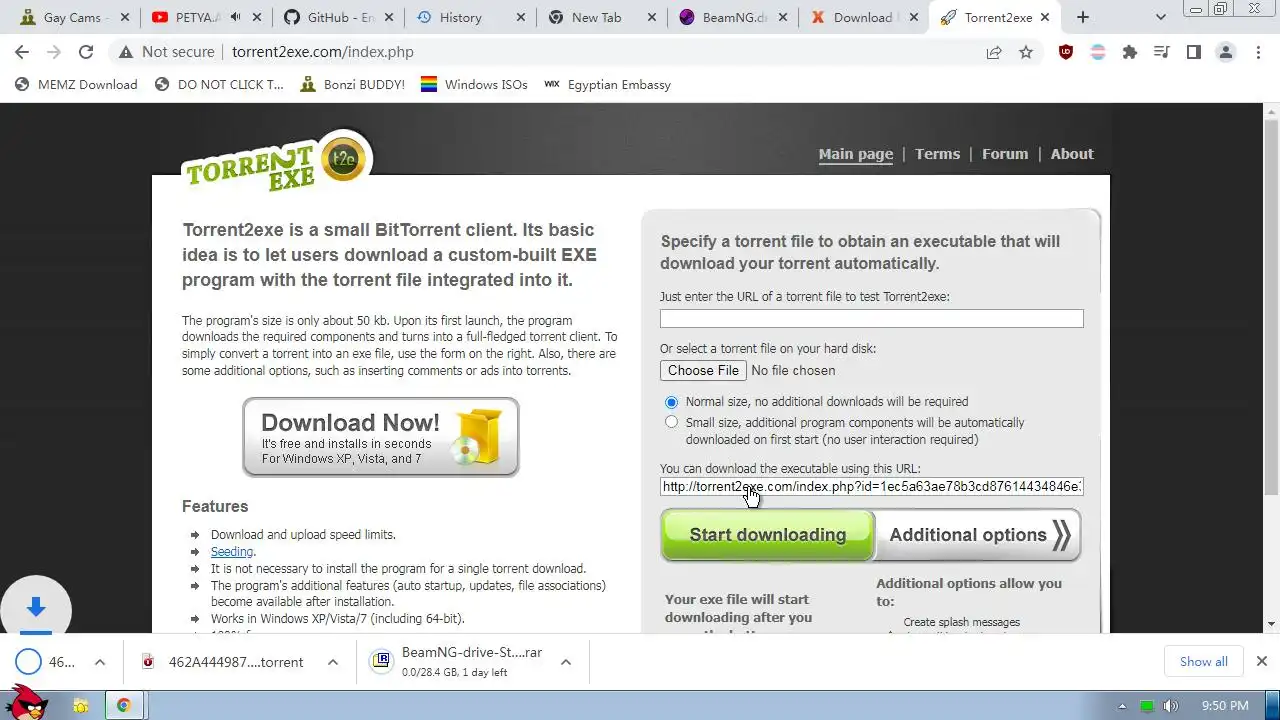Open the Terms nav link
Viewport: 1280px width, 720px height.
(937, 154)
